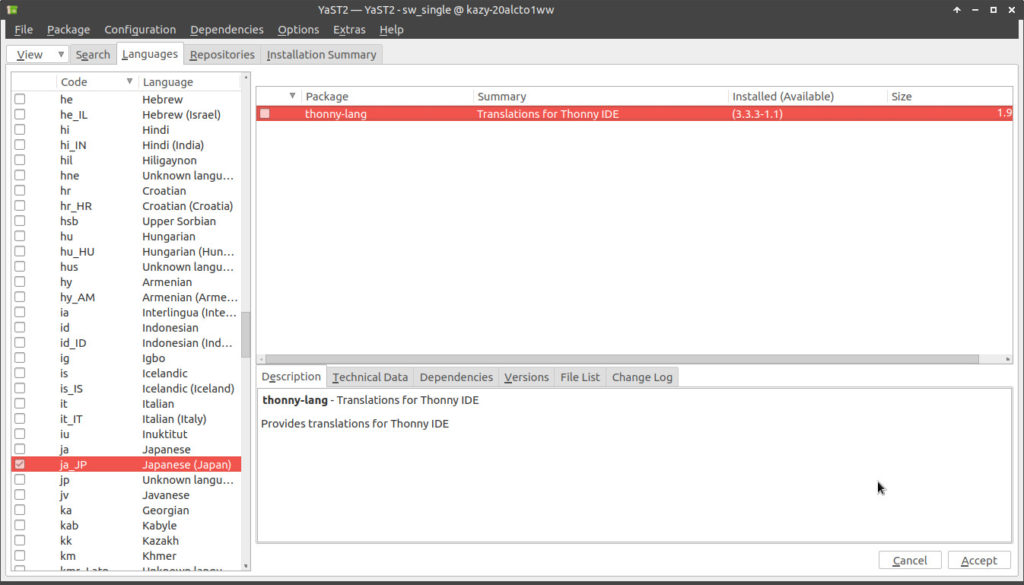This screenshot has height=585, width=1024.
Task: Click the scroll-up arrow of the language list
Action: tap(246, 78)
